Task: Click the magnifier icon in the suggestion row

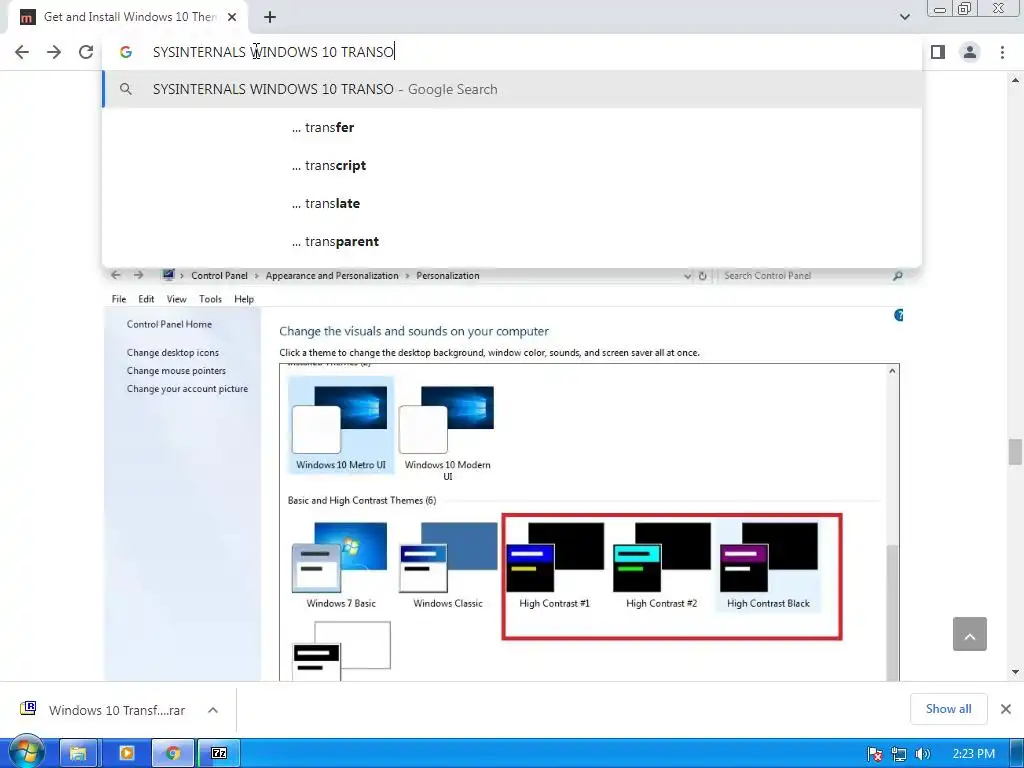Action: point(126,89)
